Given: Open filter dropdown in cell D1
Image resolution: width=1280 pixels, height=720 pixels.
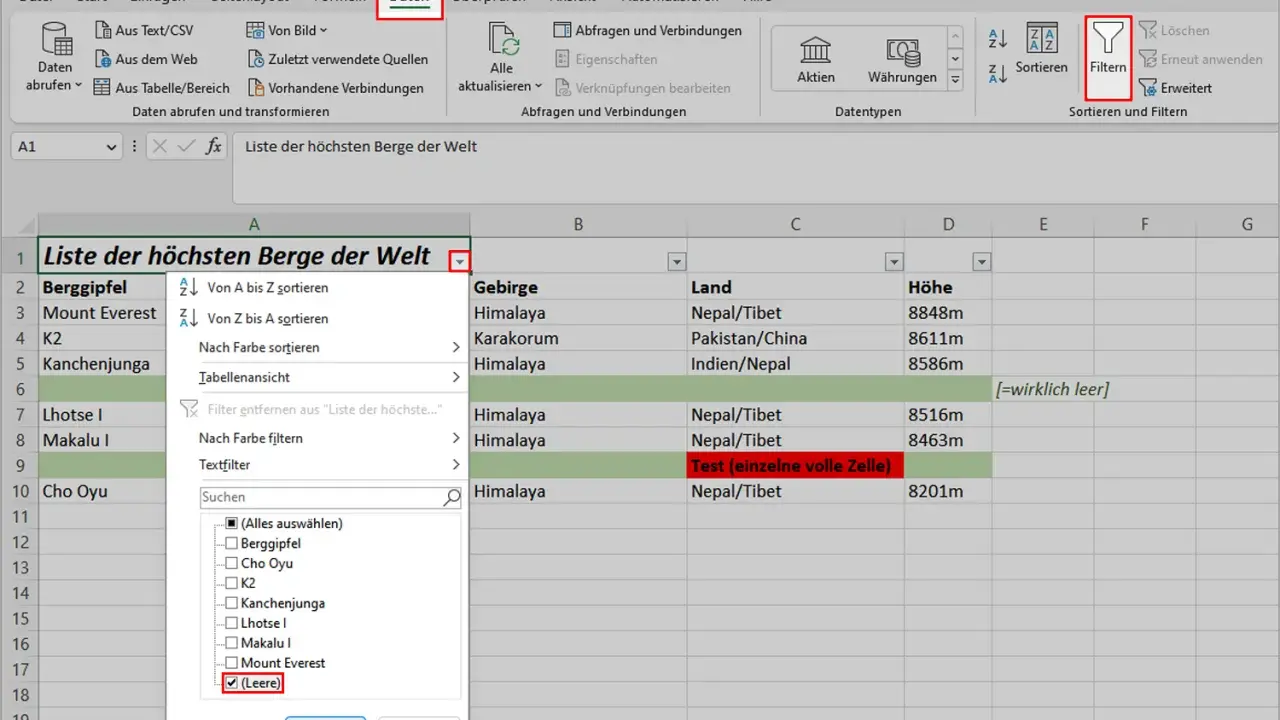Looking at the screenshot, I should pyautogui.click(x=982, y=262).
